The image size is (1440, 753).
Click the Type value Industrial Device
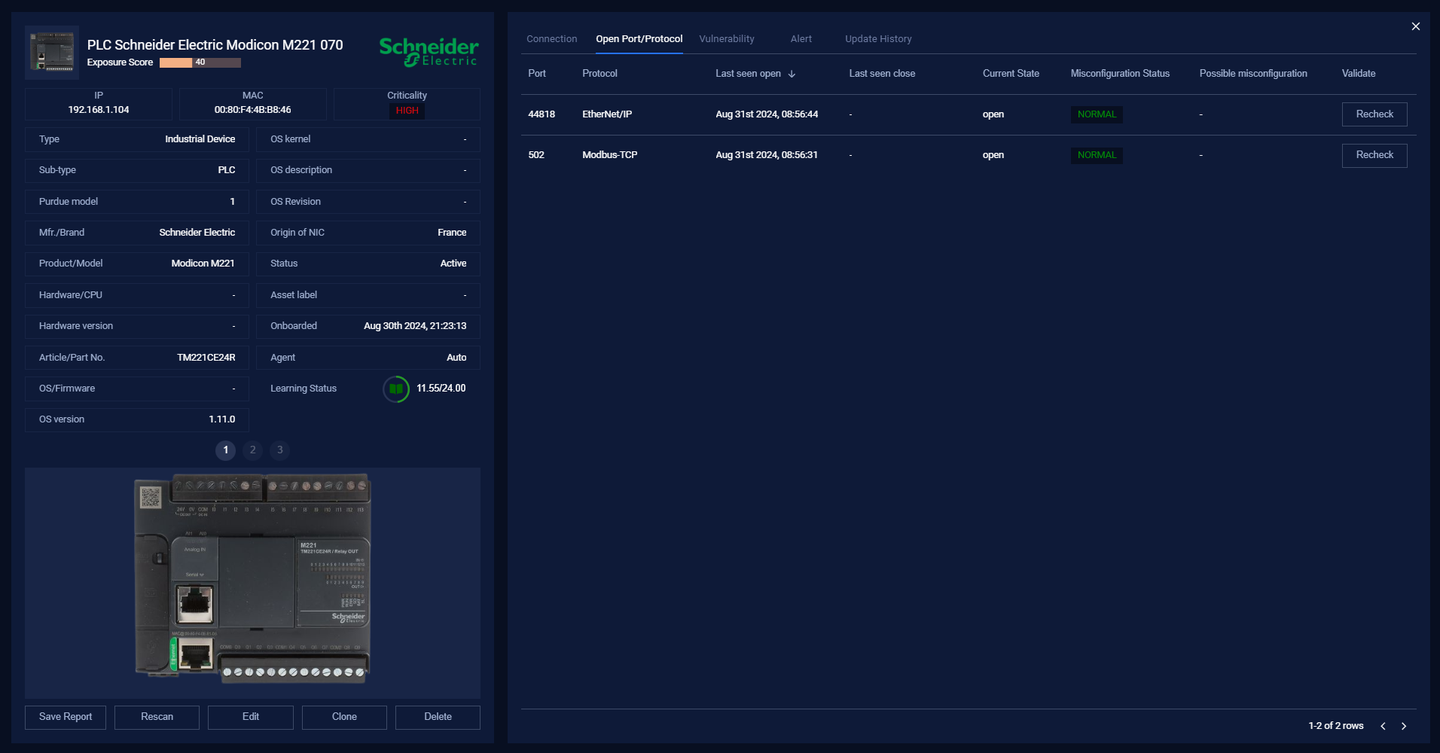coord(200,140)
